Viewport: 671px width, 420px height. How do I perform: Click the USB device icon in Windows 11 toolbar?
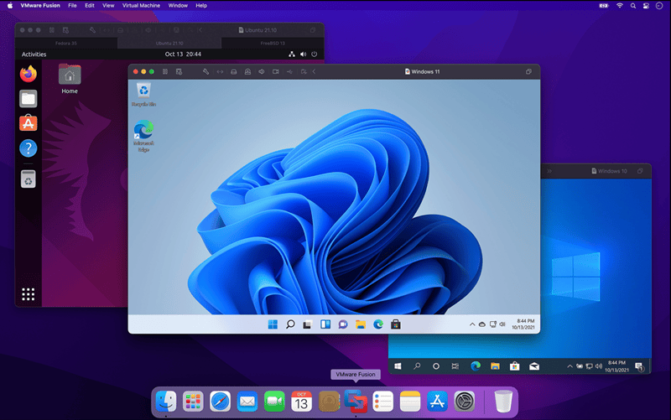[x=290, y=71]
